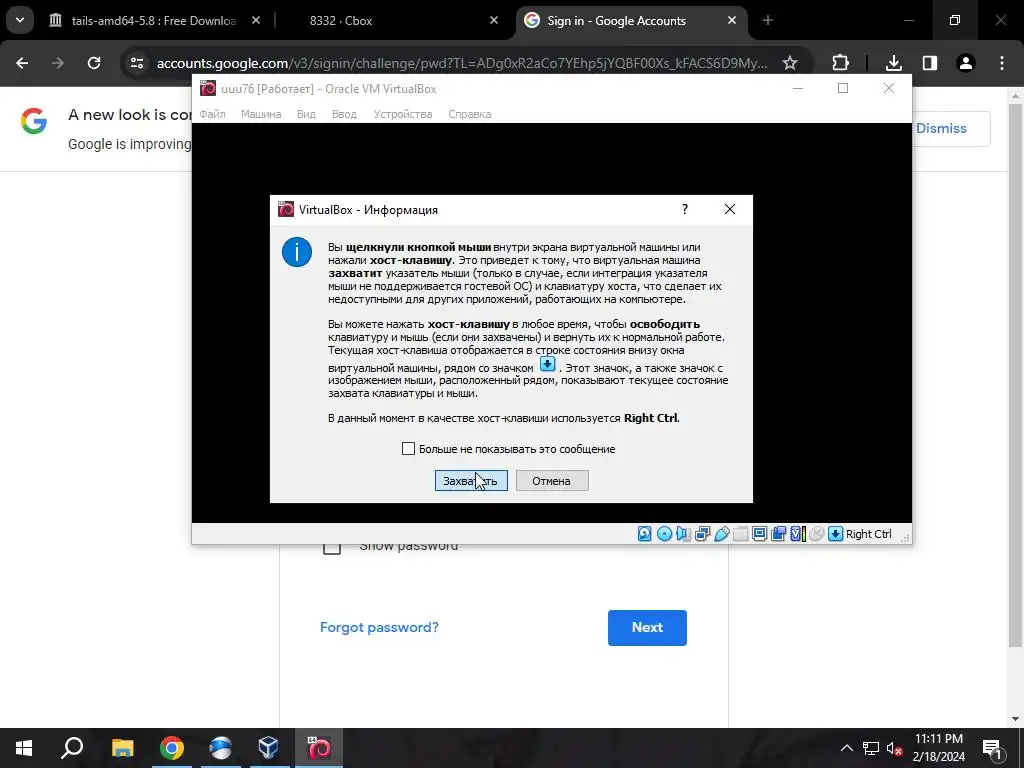
Task: Open File Explorer from the taskbar
Action: pos(122,748)
